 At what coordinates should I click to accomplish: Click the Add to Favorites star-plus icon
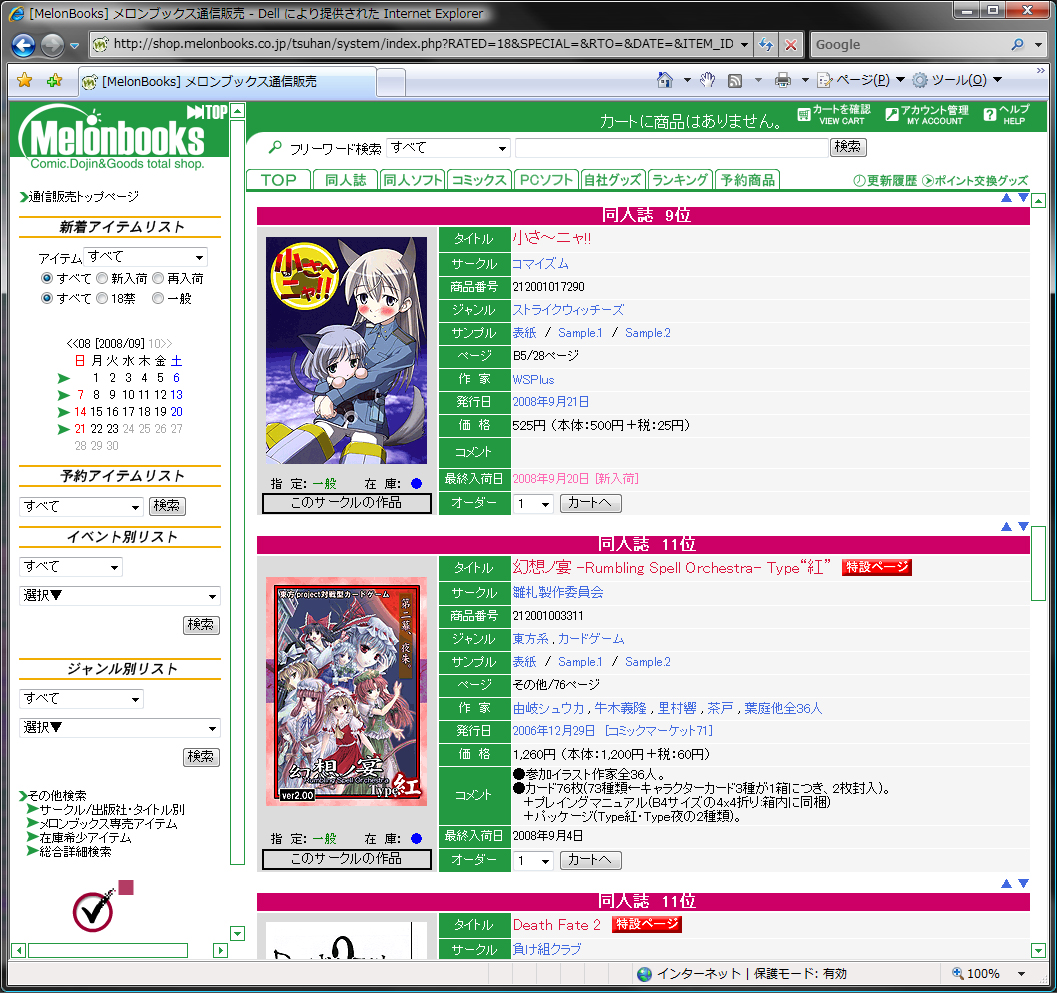(x=55, y=80)
